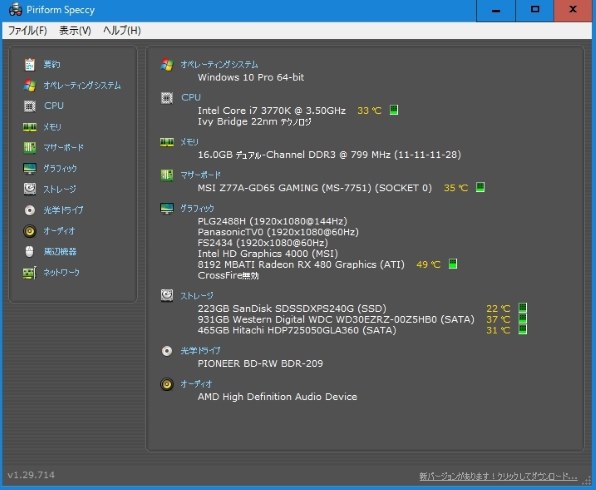
Task: Click the CPU heading link in summary
Action: pyautogui.click(x=191, y=98)
